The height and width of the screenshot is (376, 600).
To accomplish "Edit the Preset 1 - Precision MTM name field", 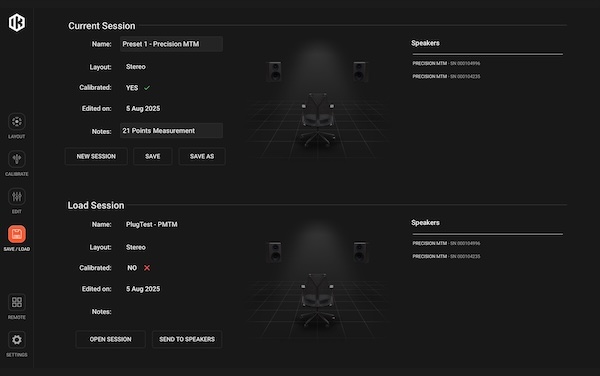I will coord(171,44).
